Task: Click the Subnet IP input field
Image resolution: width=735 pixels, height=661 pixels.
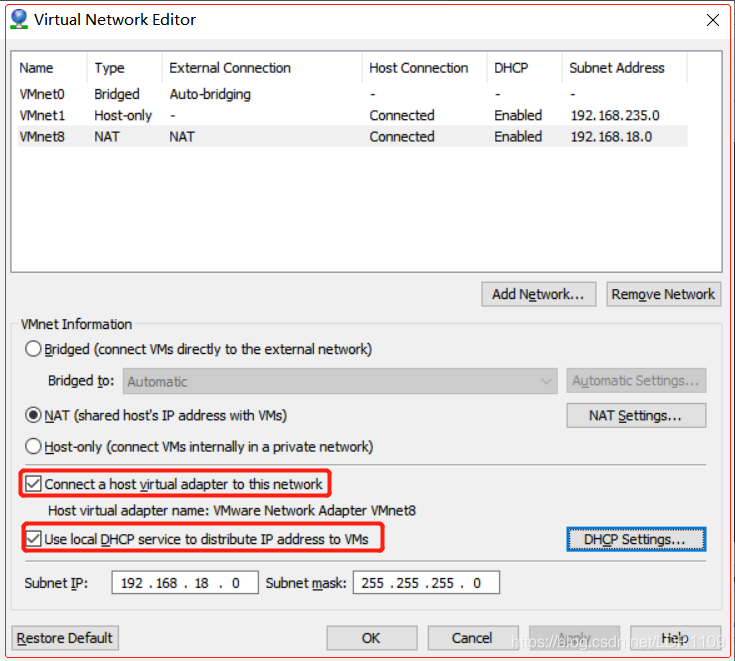Action: point(185,583)
